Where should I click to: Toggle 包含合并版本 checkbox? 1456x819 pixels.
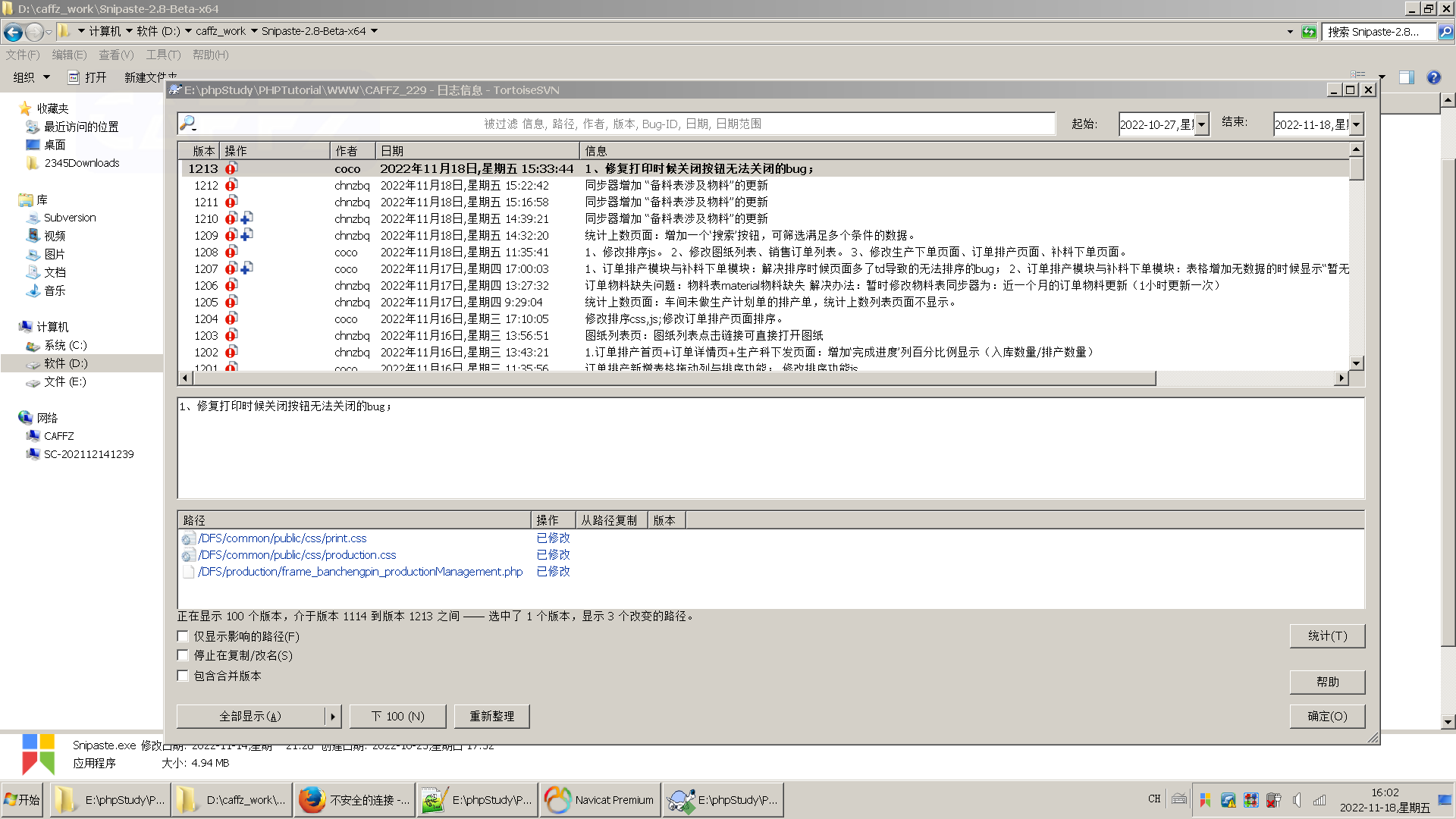[x=183, y=676]
